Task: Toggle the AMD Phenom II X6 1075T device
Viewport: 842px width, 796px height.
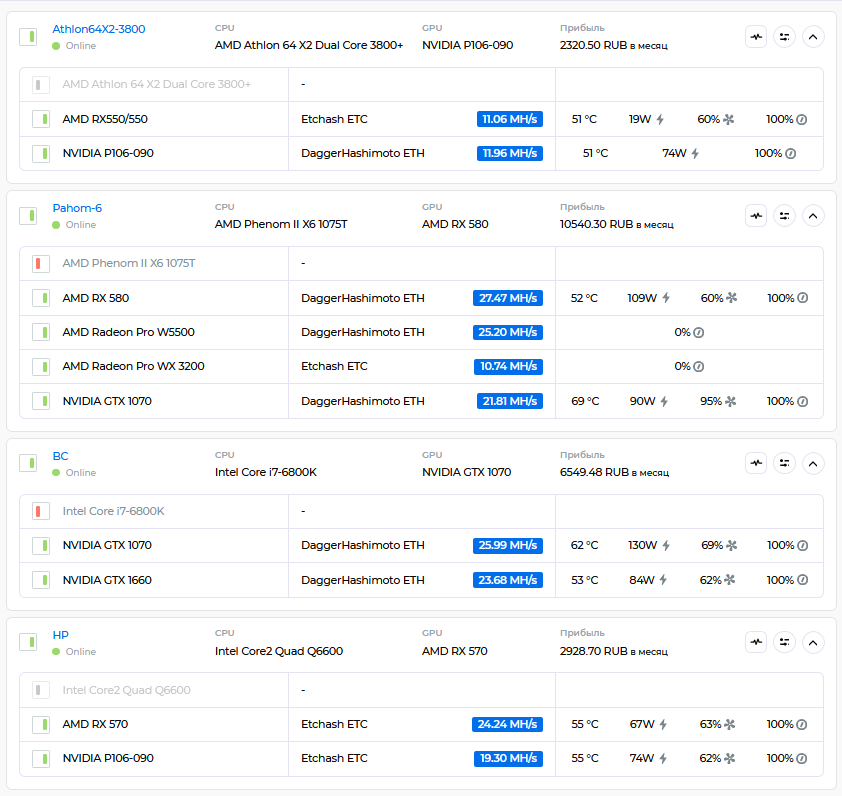Action: pos(41,264)
